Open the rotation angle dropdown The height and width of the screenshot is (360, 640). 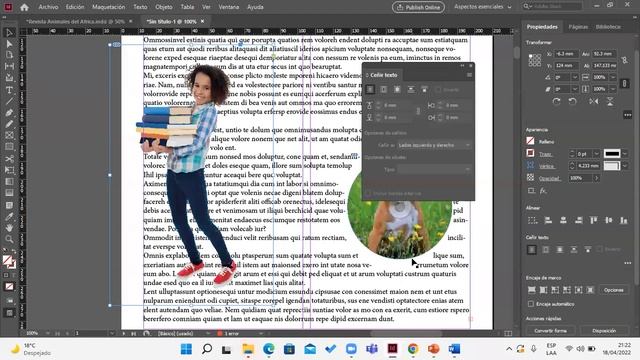575,77
